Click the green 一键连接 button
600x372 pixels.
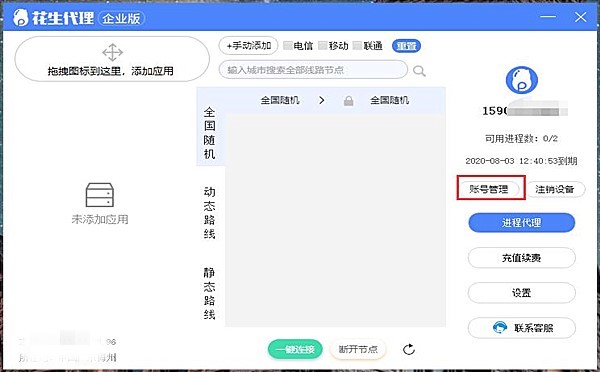click(x=295, y=349)
